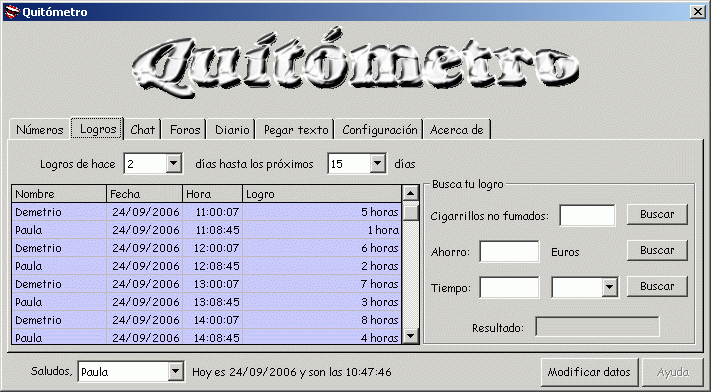The height and width of the screenshot is (392, 711).
Task: Select the Demetrio 5 horas row
Action: tap(206, 212)
